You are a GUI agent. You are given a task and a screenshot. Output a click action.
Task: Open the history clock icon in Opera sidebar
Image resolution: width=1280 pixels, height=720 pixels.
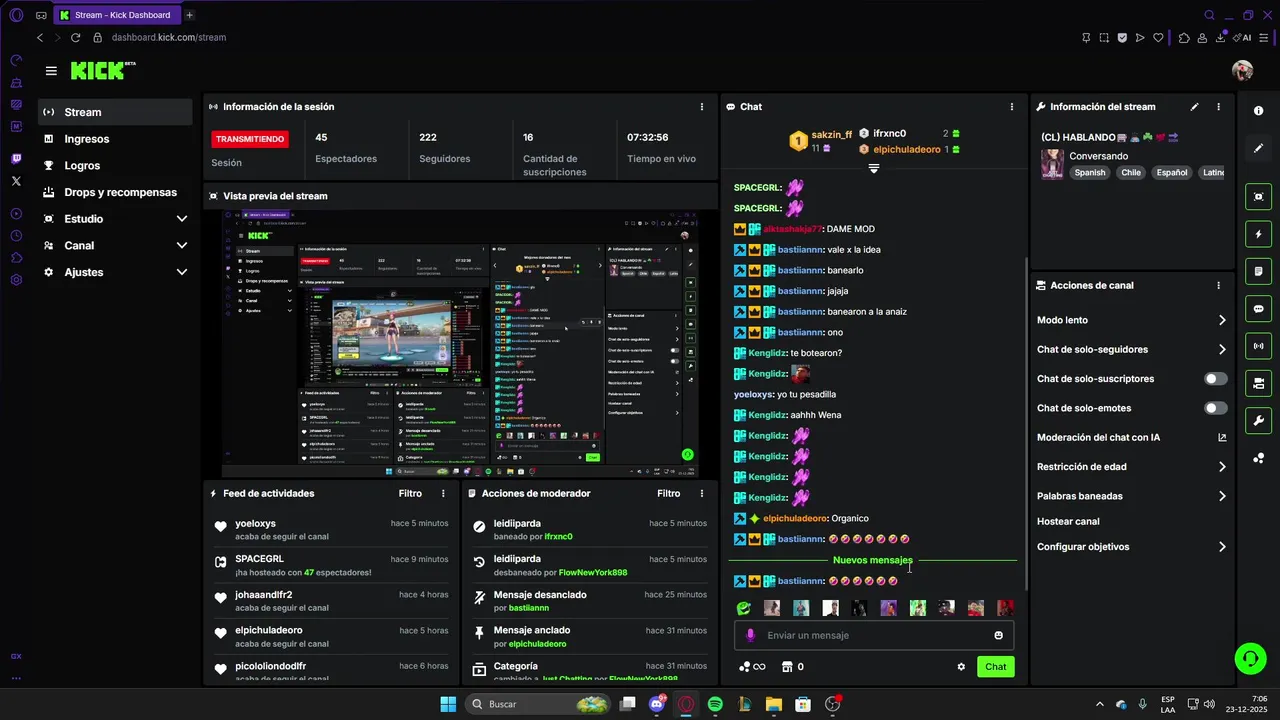coord(16,236)
